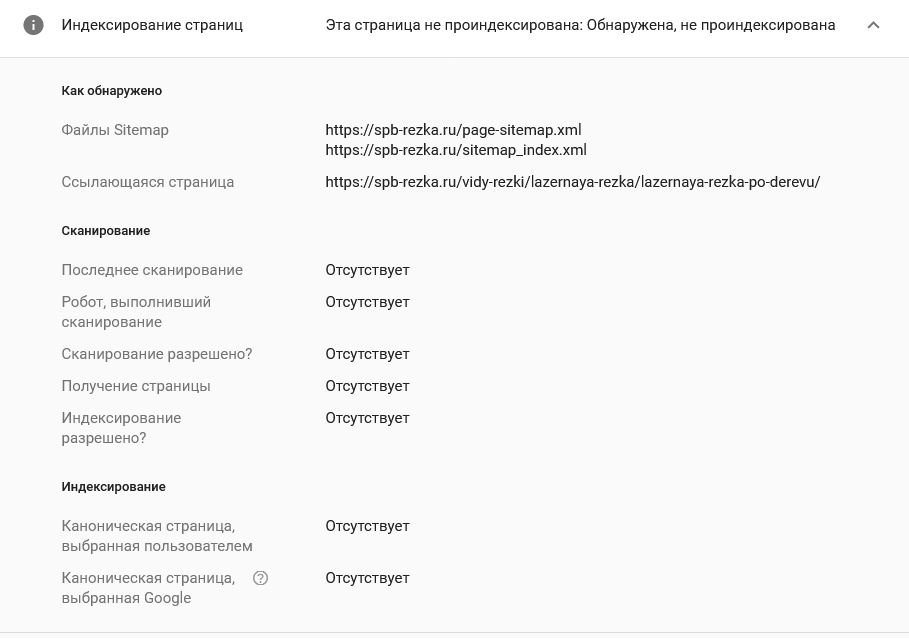Viewport: 909px width, 638px height.
Task: Click the help icon next to Каноническая страница Google
Action: (260, 578)
